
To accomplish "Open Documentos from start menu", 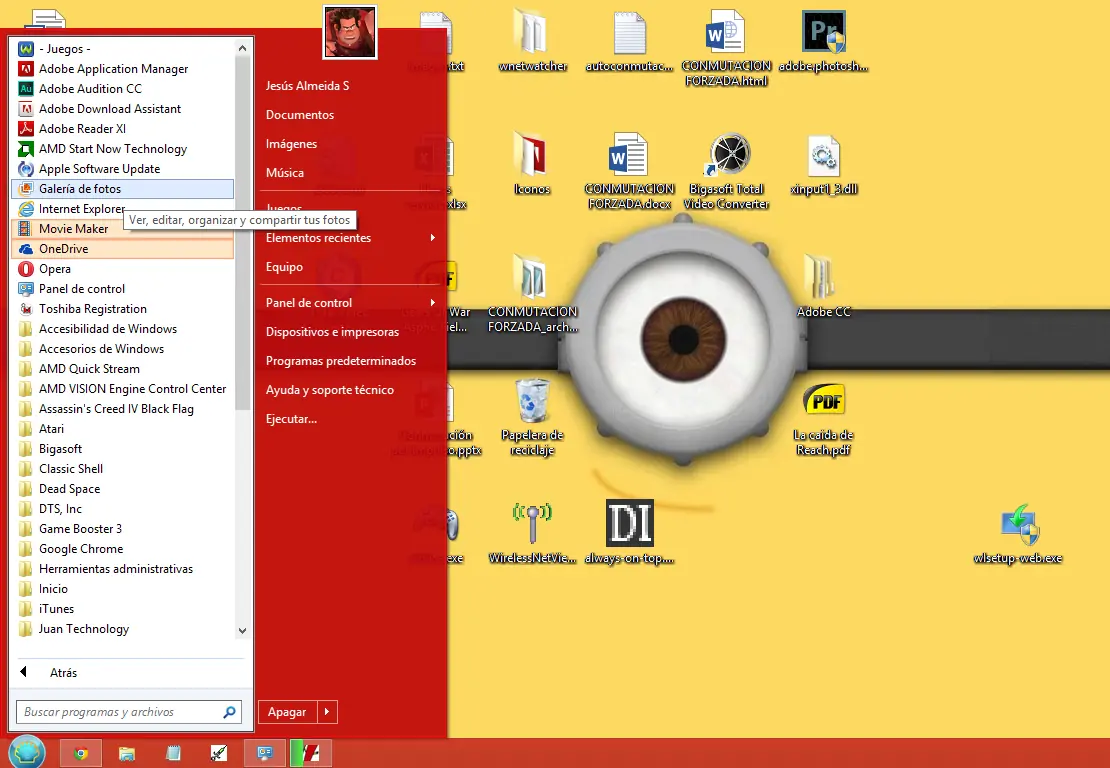I will click(x=351, y=115).
